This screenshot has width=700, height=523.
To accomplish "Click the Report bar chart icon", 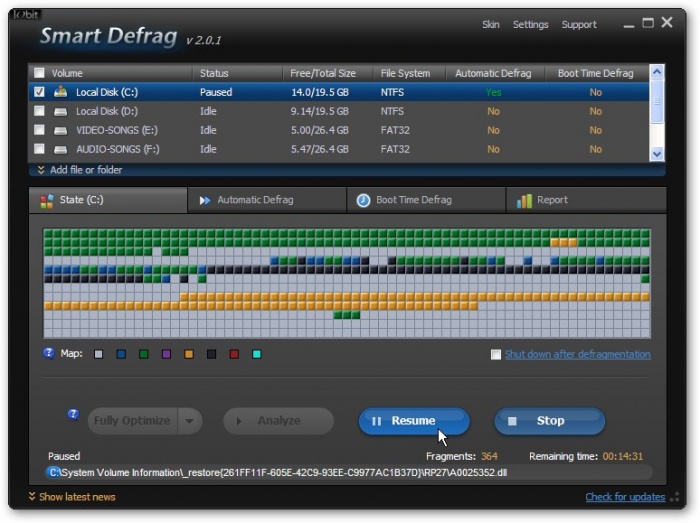I will coord(524,201).
